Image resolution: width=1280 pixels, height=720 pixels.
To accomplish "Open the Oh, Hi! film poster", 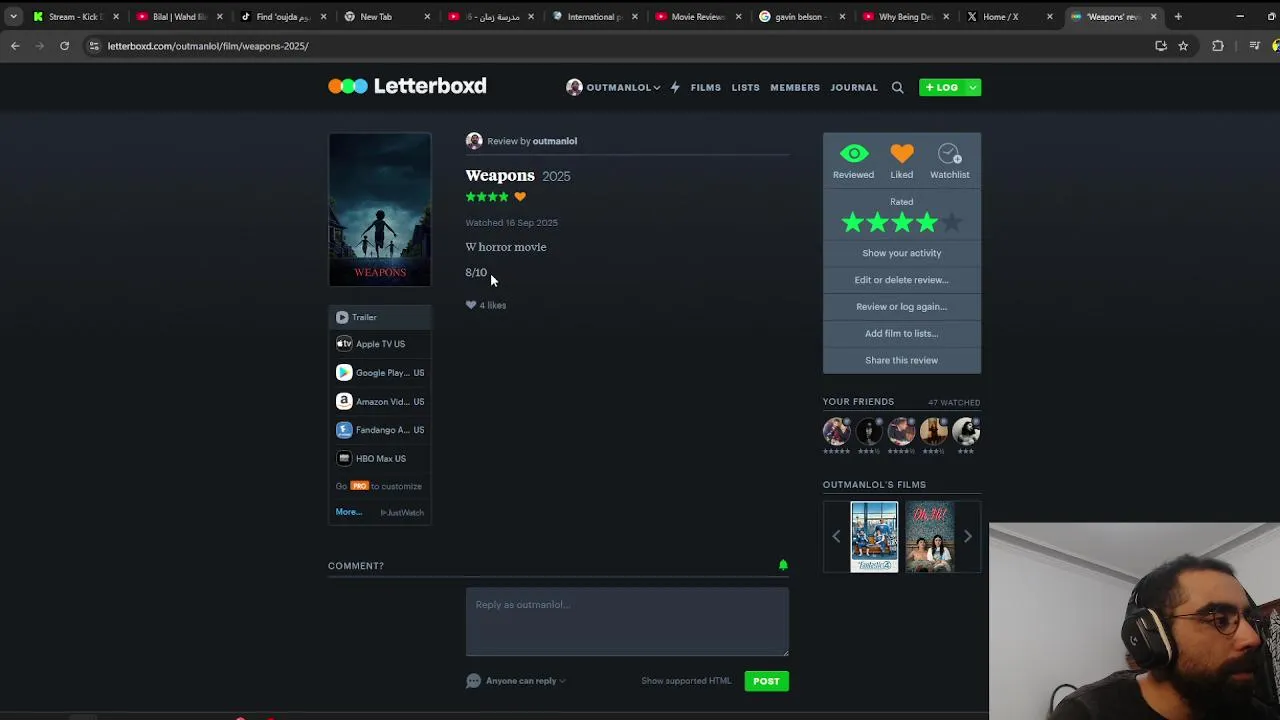I will tap(929, 537).
